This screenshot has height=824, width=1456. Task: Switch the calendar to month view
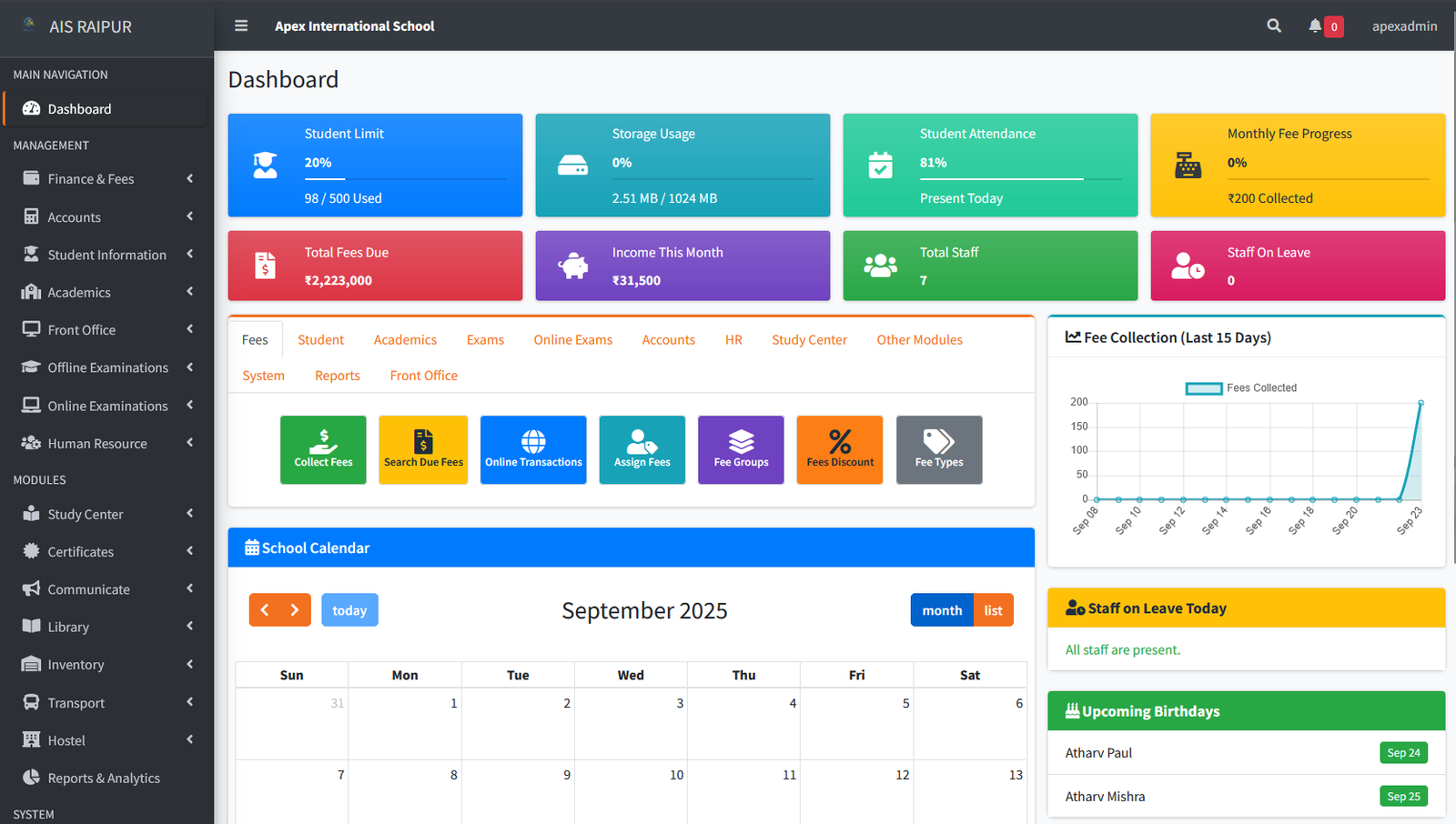click(942, 609)
